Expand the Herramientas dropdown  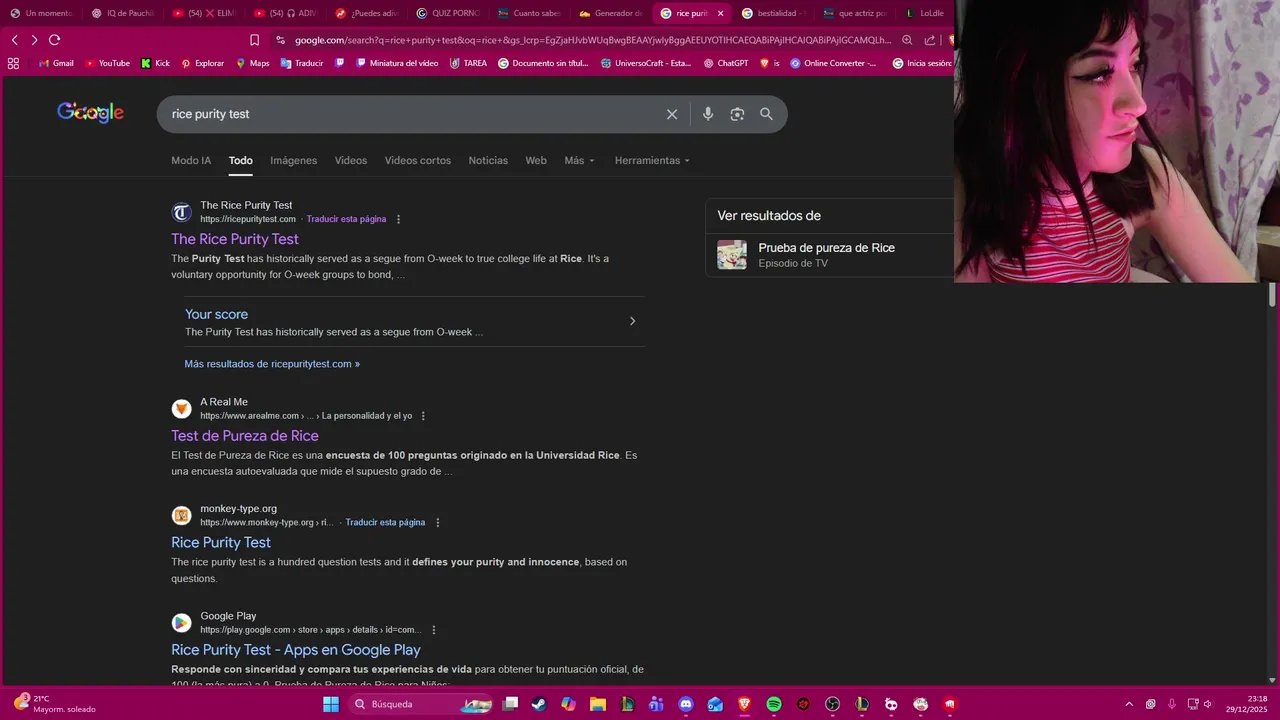652,160
